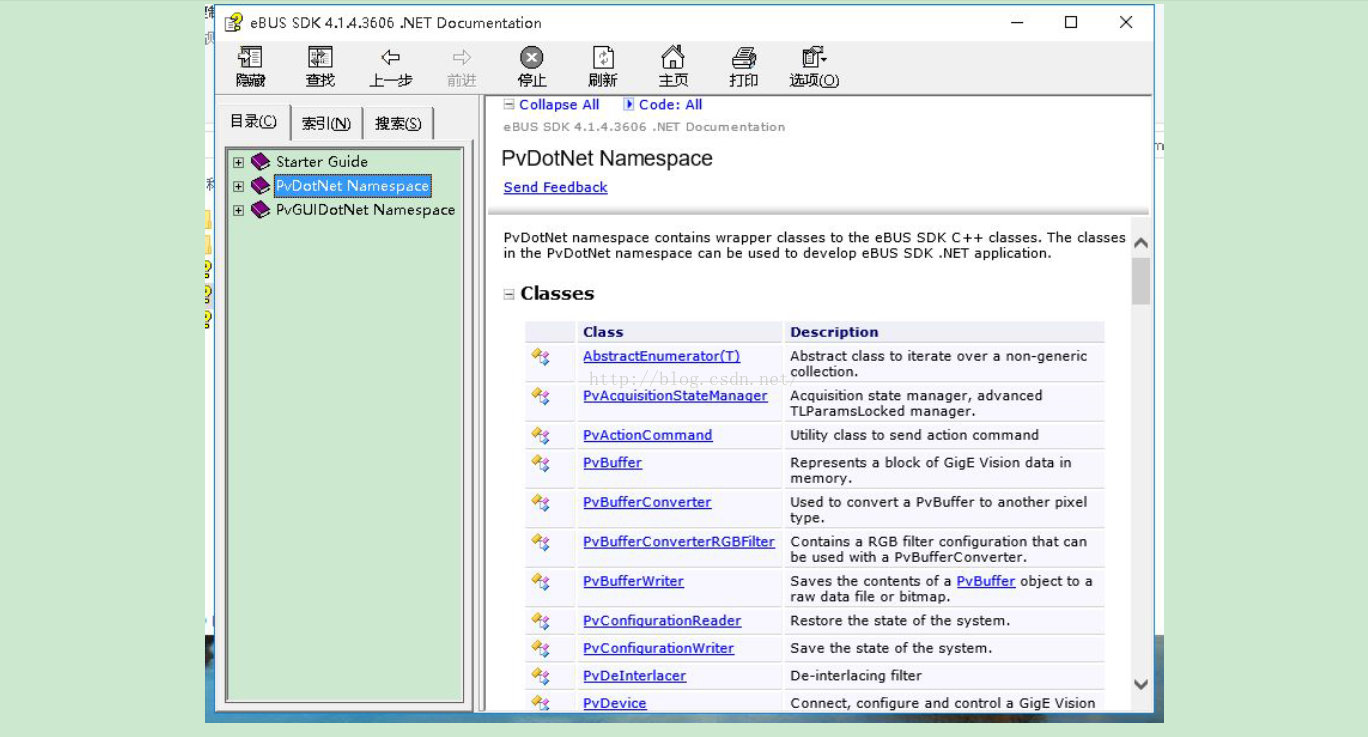
Task: Open the PvDeInterlacer class link
Action: click(634, 675)
